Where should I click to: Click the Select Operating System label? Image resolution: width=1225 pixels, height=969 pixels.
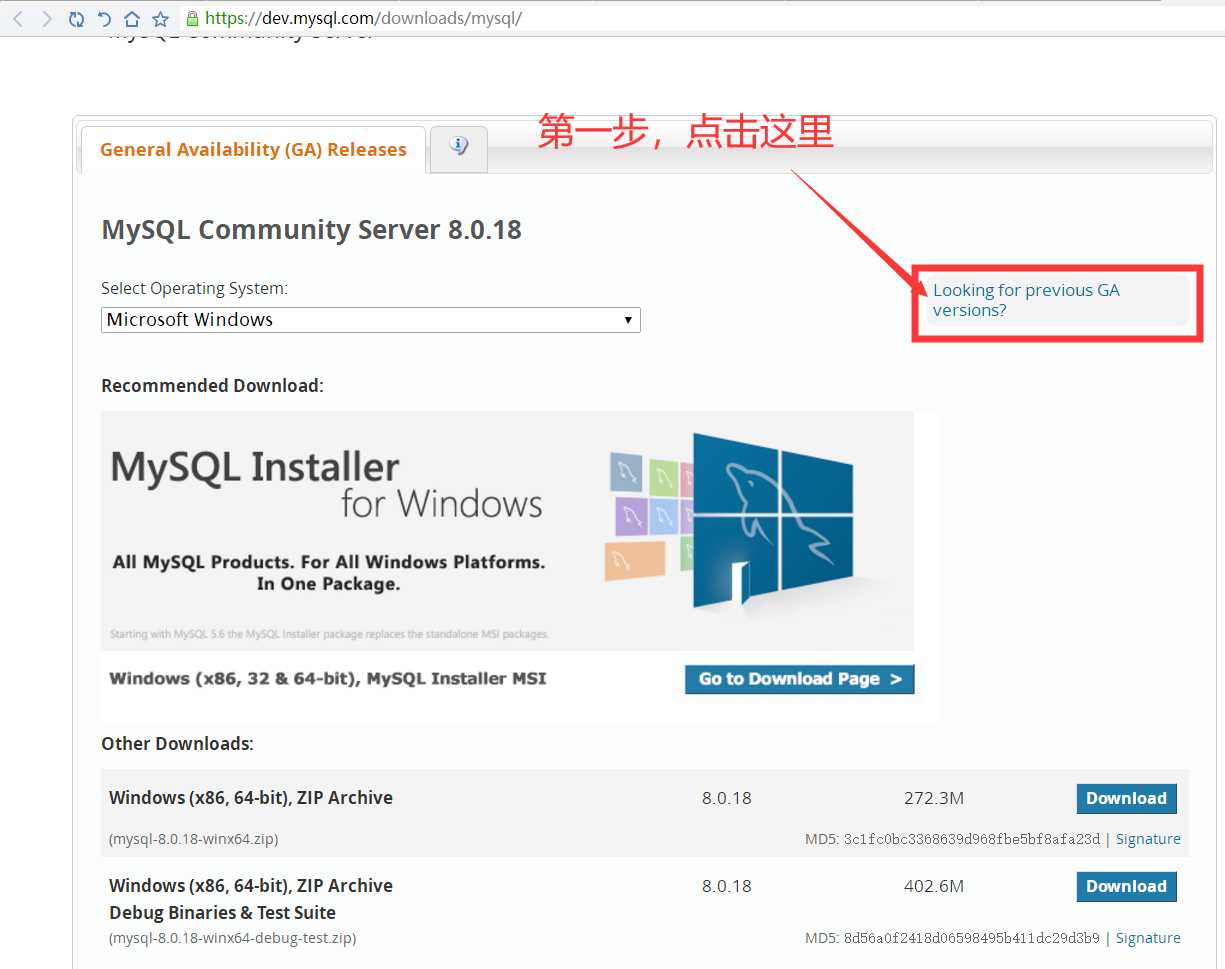coord(194,288)
